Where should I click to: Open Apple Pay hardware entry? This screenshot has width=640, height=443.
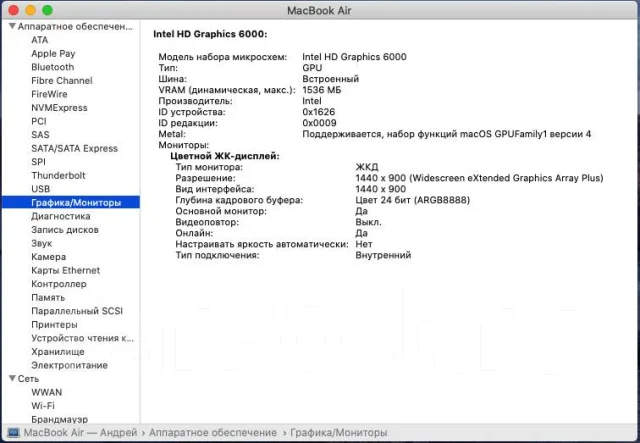(x=53, y=53)
